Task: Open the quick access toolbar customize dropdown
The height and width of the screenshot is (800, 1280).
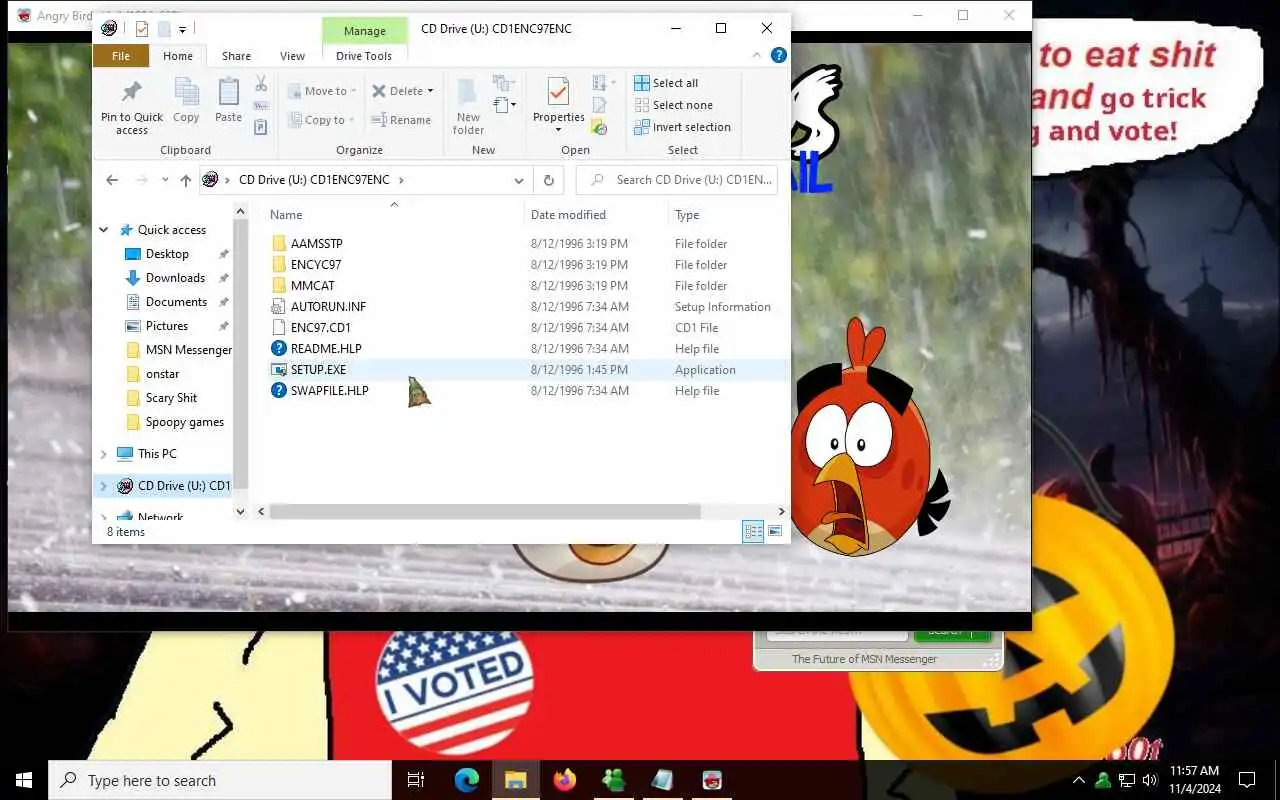Action: coord(182,30)
